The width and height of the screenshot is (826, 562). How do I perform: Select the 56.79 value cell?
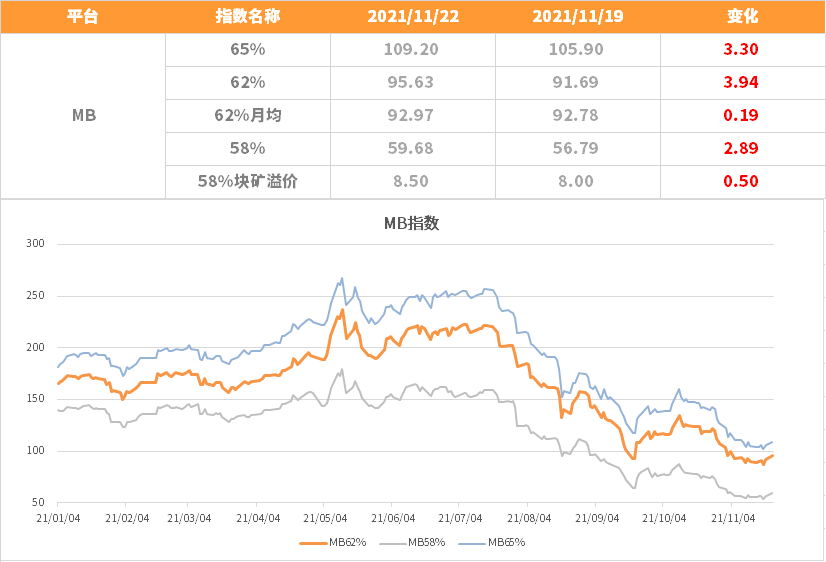point(577,148)
